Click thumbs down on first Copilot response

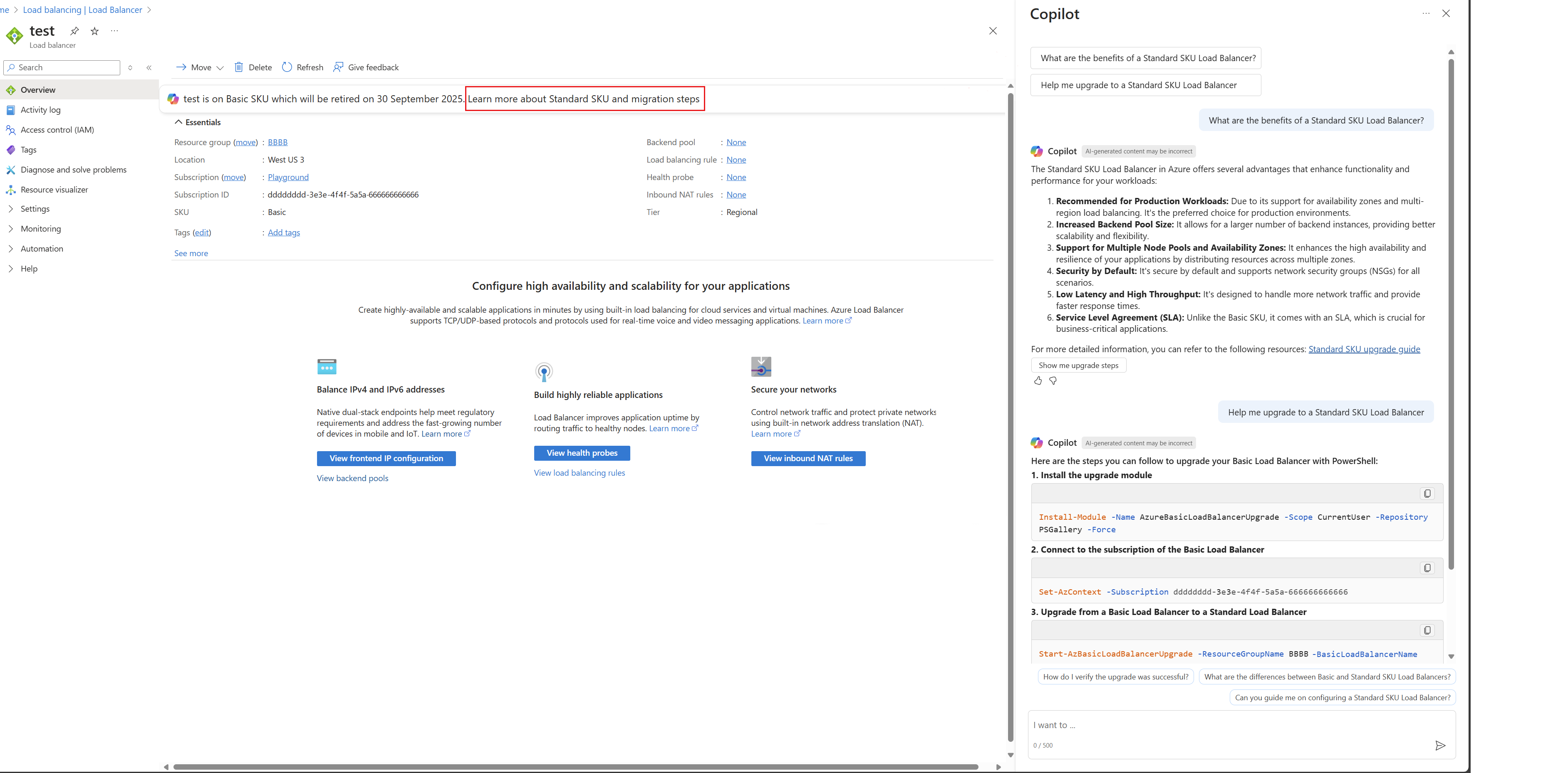[1053, 381]
